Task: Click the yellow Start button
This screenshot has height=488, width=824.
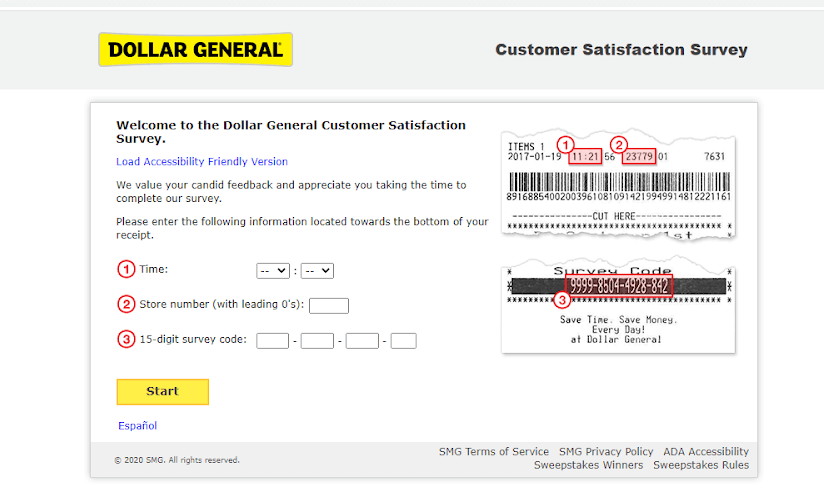Action: pos(162,392)
